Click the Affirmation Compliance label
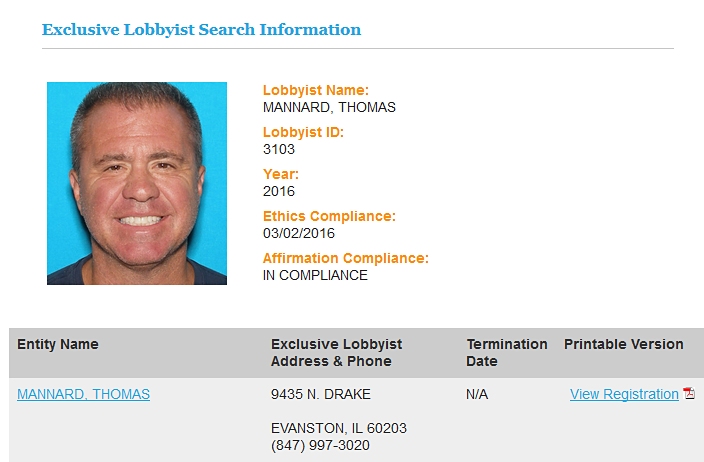This screenshot has width=704, height=462. [x=346, y=258]
